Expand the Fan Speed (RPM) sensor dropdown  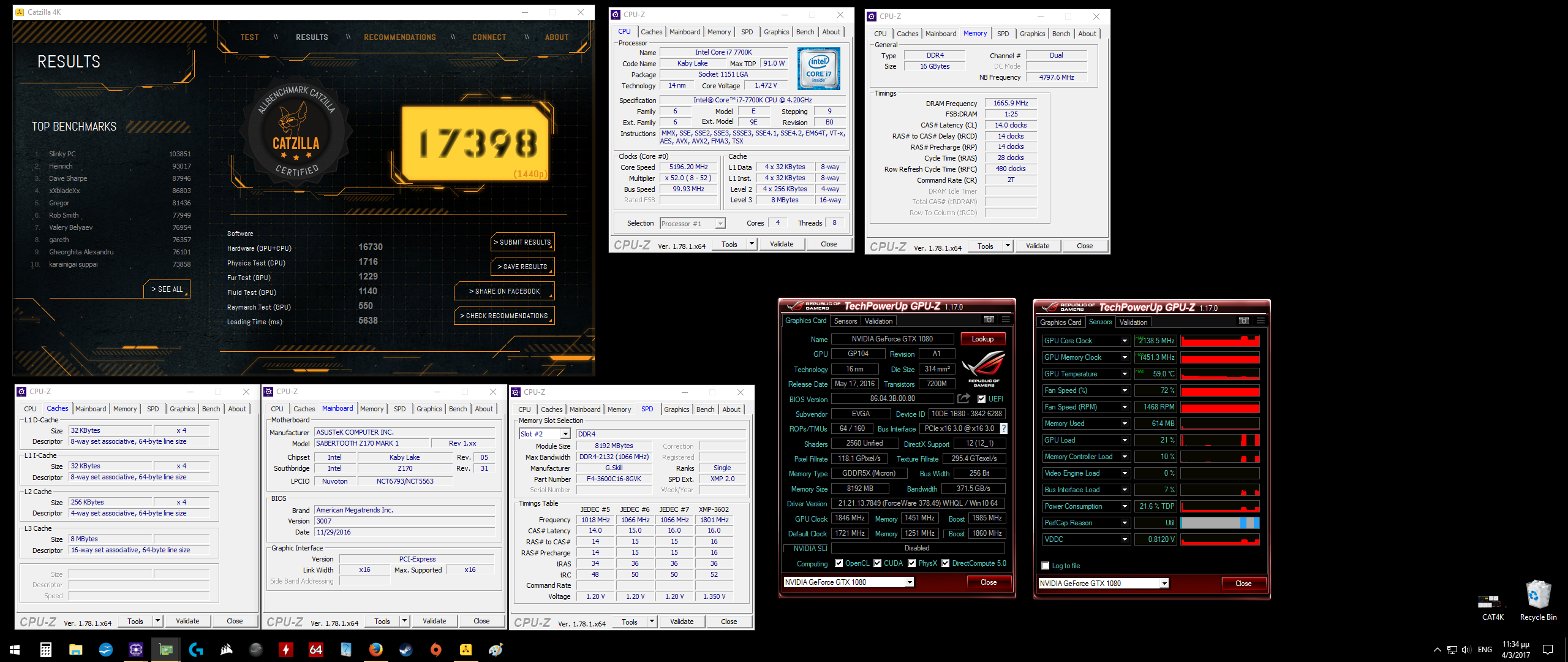coord(1125,407)
